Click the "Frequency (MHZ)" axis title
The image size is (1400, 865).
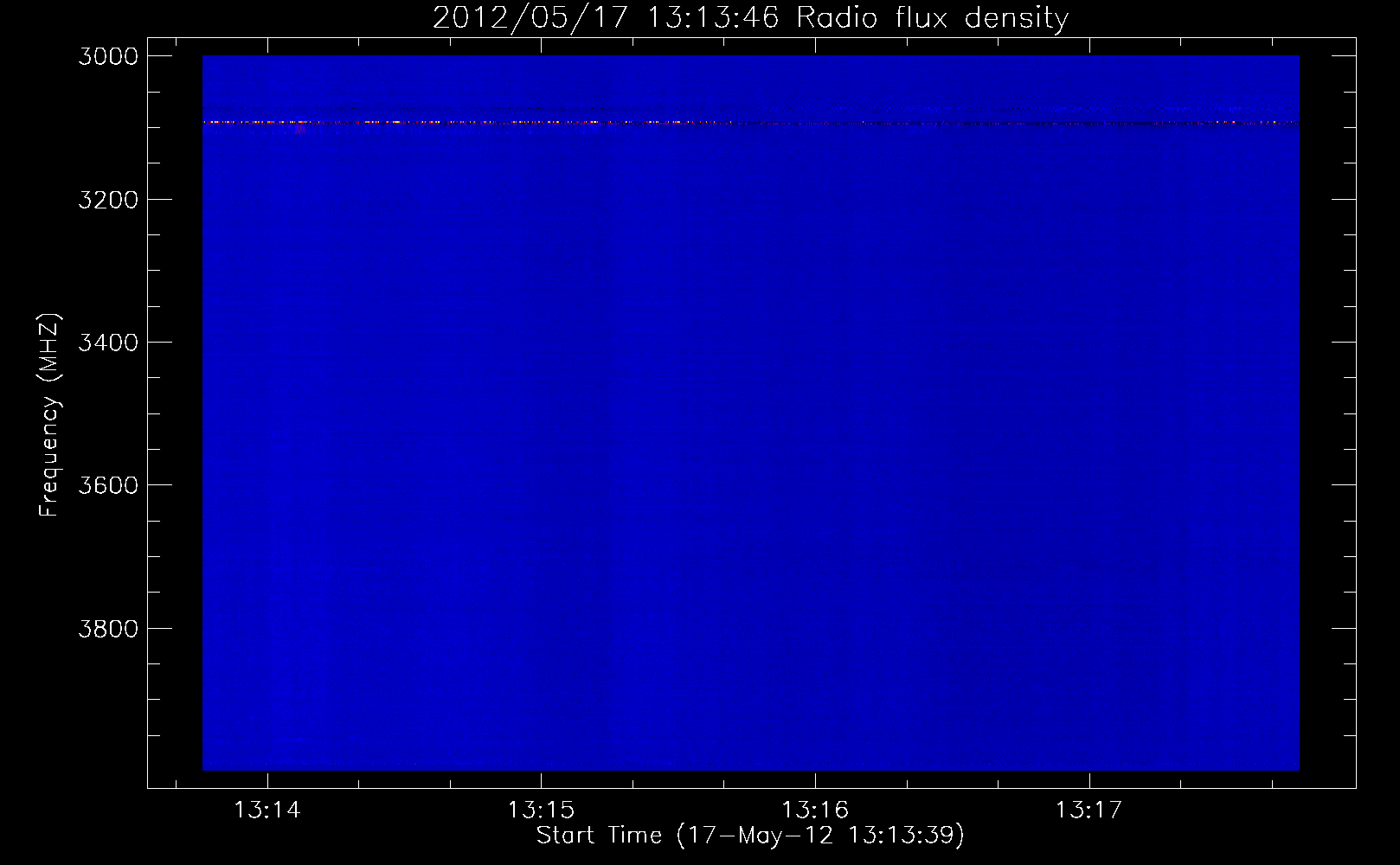[x=50, y=415]
